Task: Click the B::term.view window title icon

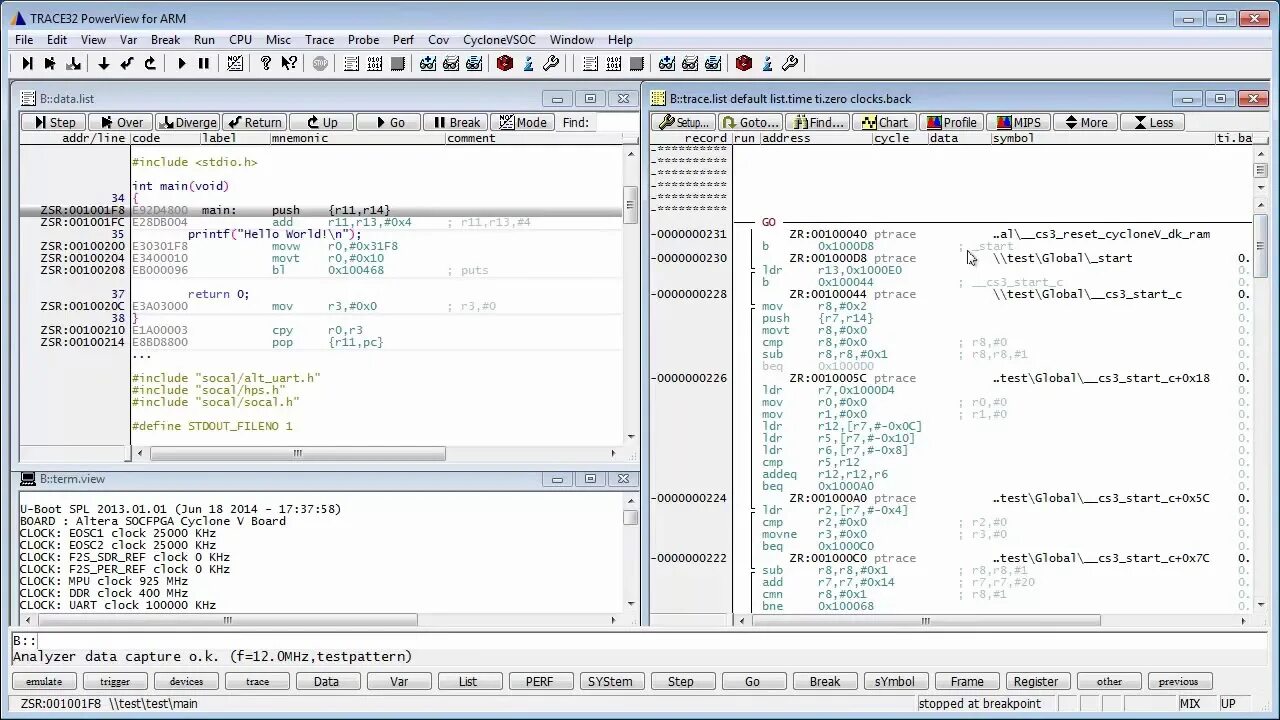Action: pos(29,479)
